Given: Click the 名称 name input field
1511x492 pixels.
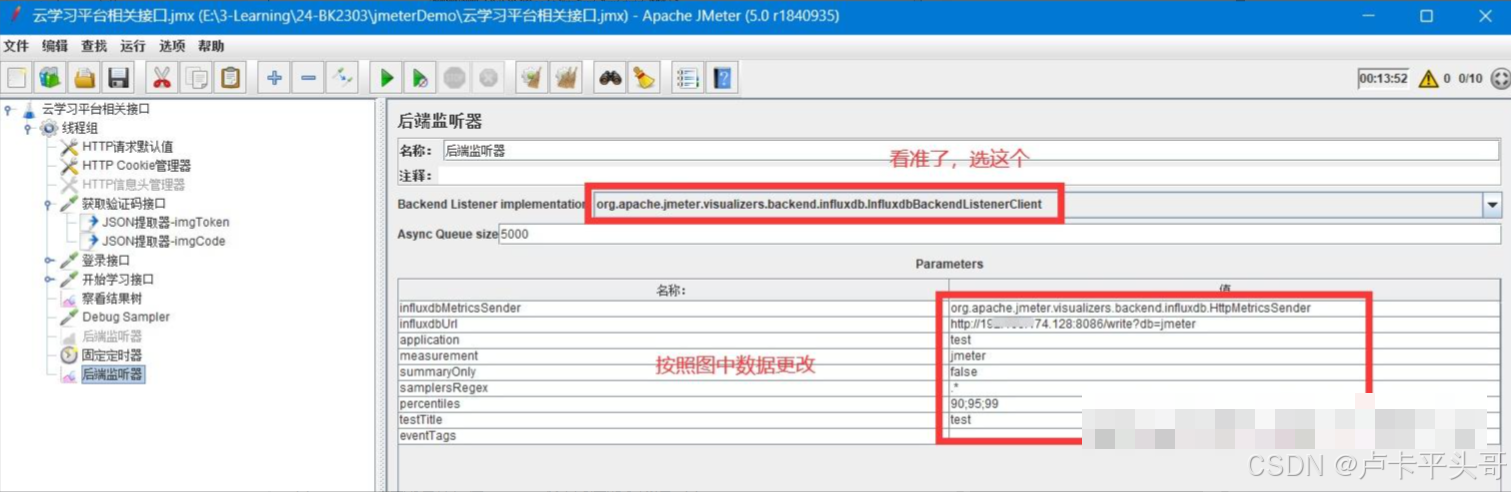Looking at the screenshot, I should pos(970,151).
